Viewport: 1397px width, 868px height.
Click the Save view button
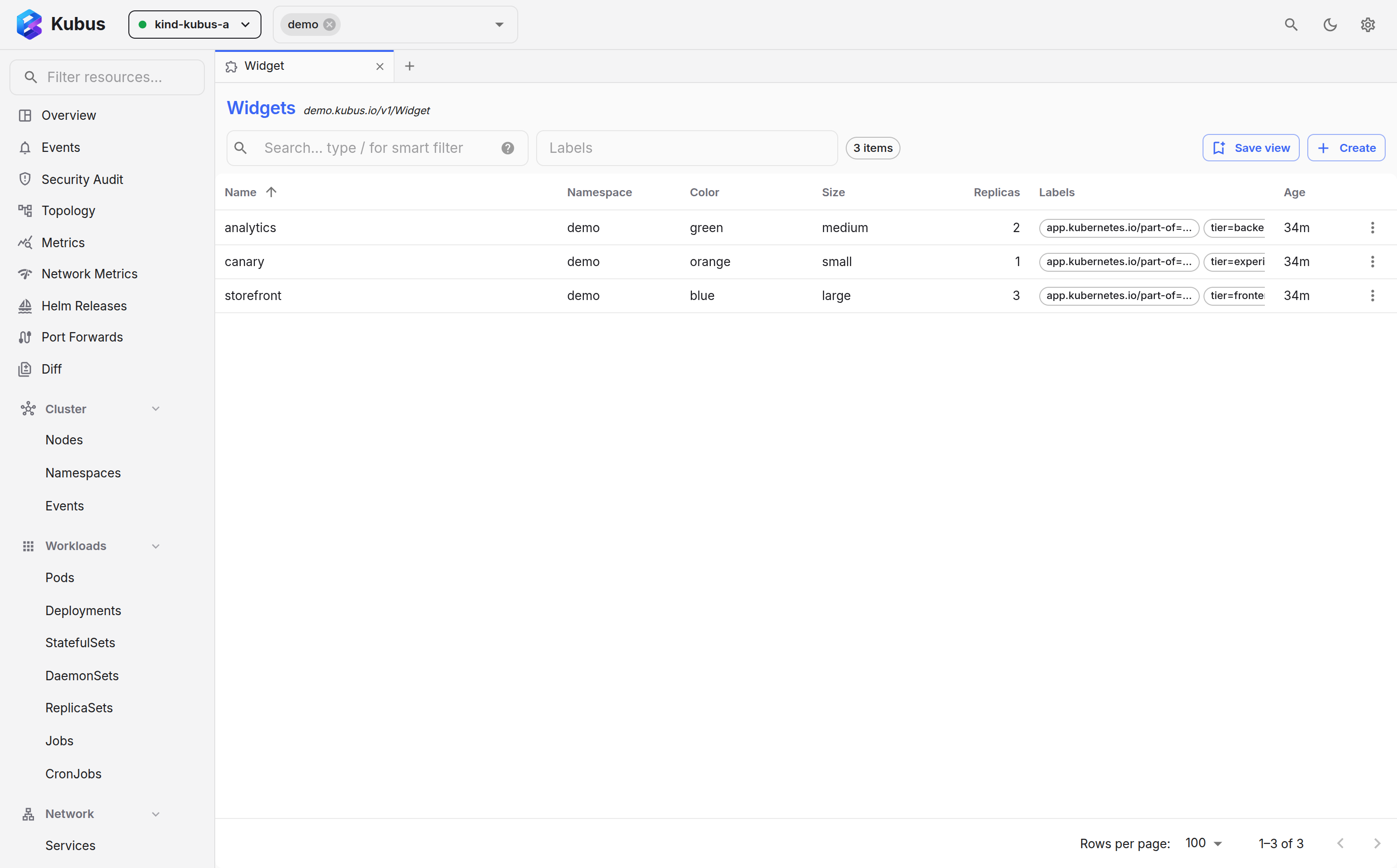point(1251,148)
